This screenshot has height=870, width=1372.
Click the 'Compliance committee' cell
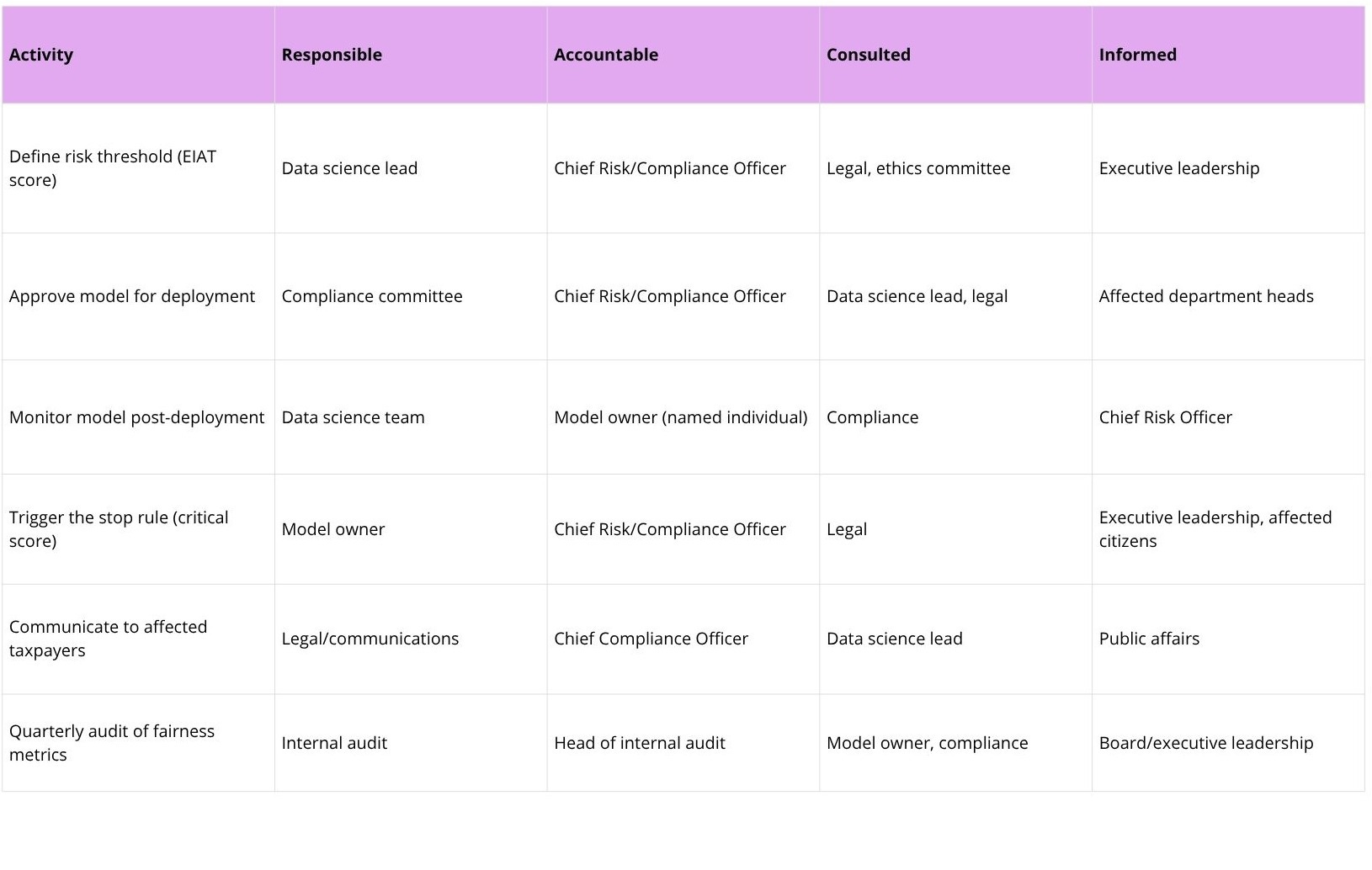pos(411,296)
